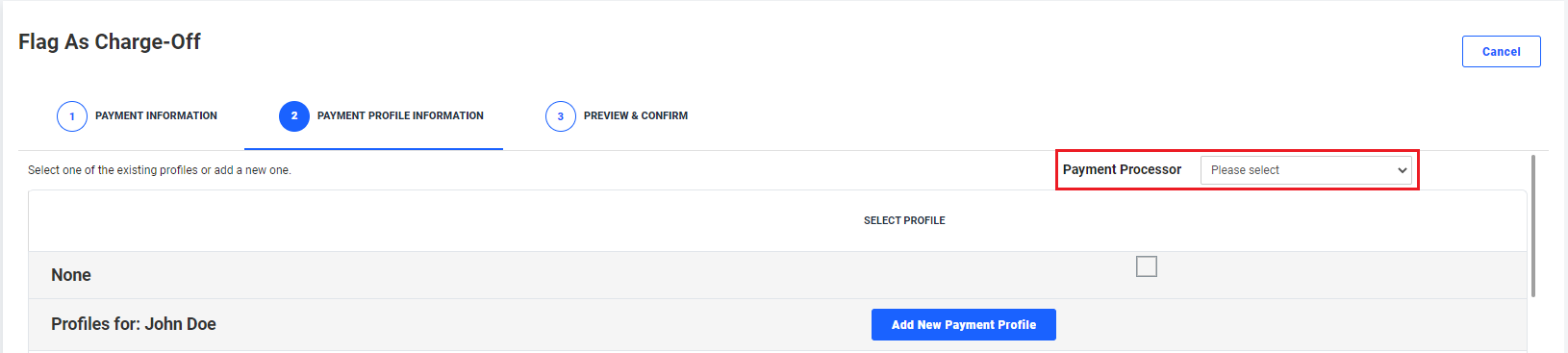
Task: Add New Payment Profile for John Doe
Action: pyautogui.click(x=964, y=325)
